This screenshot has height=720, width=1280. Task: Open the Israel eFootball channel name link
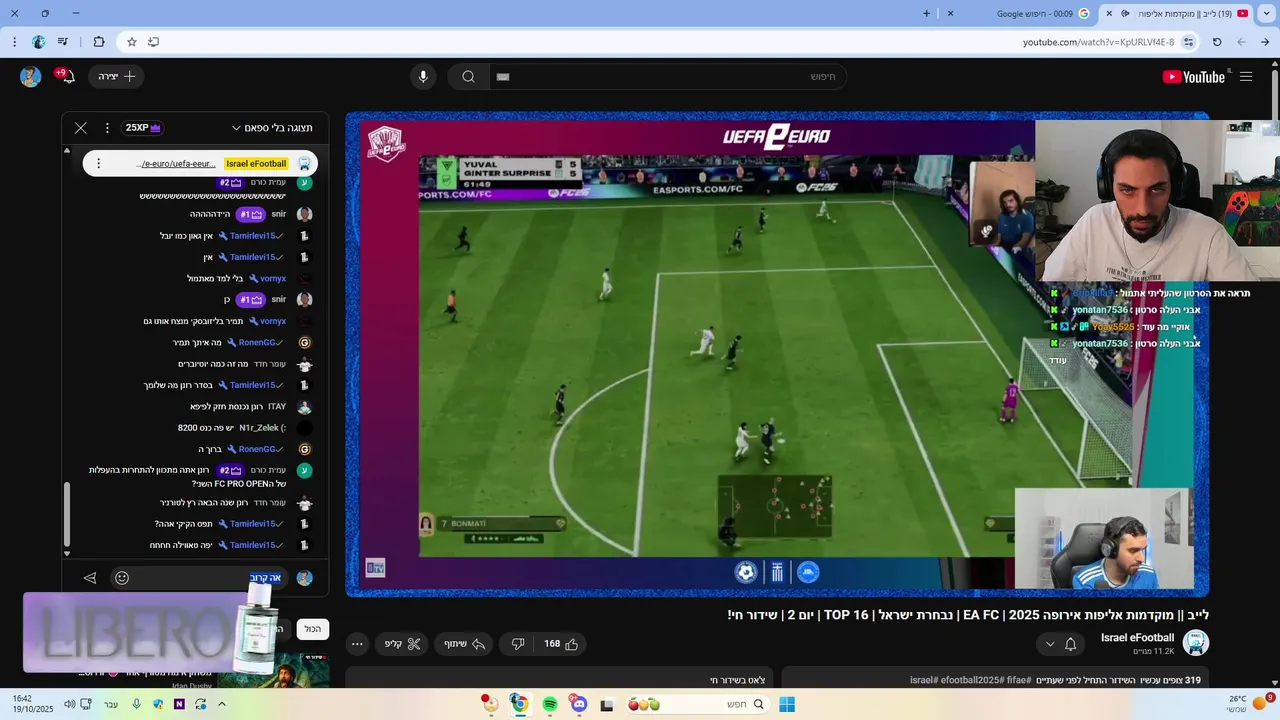pos(1138,637)
